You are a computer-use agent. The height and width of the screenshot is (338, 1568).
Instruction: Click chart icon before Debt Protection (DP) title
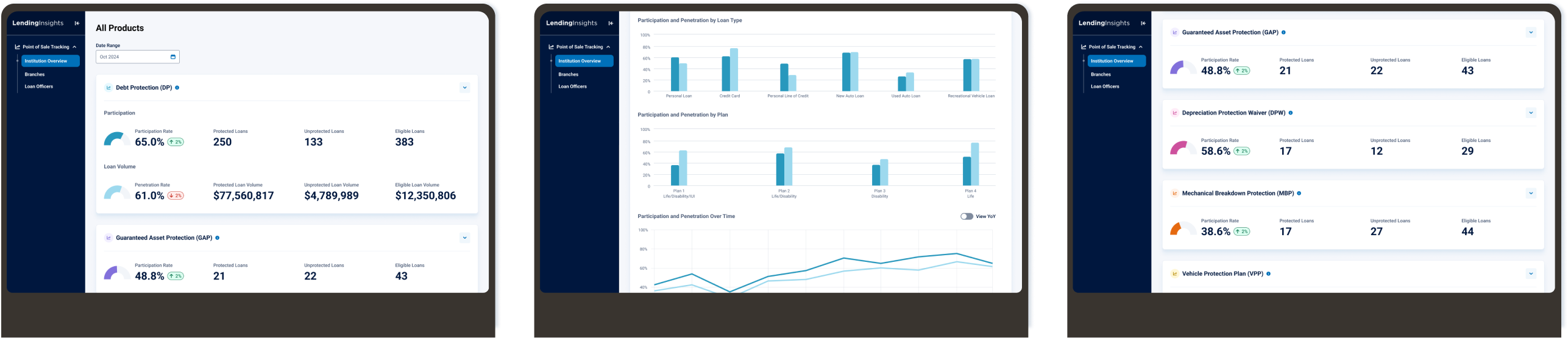(x=109, y=88)
